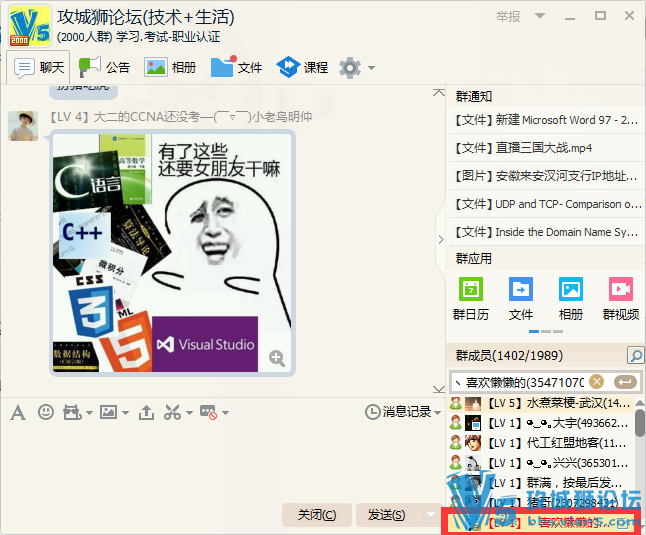Click in the message input area
Viewport: 646px width, 535px height.
coord(222,461)
